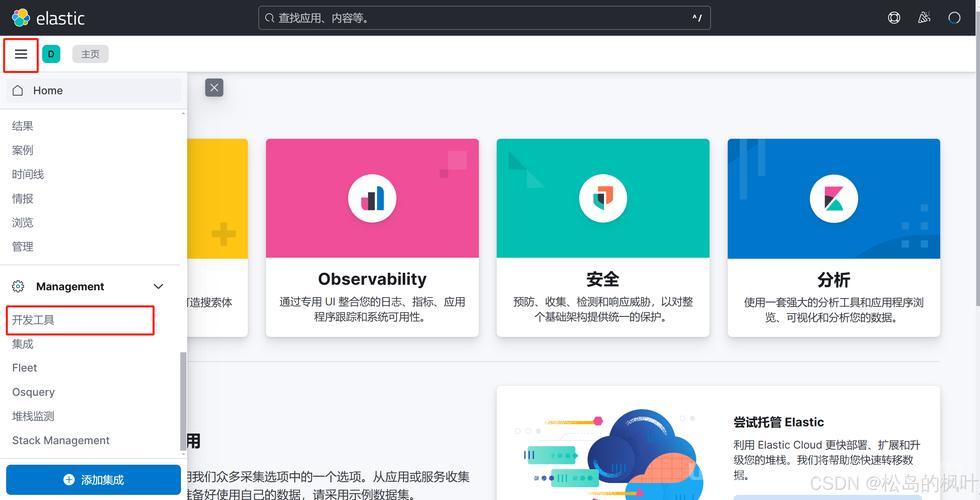The image size is (980, 500).
Task: Click the Observability logo icon
Action: point(372,199)
